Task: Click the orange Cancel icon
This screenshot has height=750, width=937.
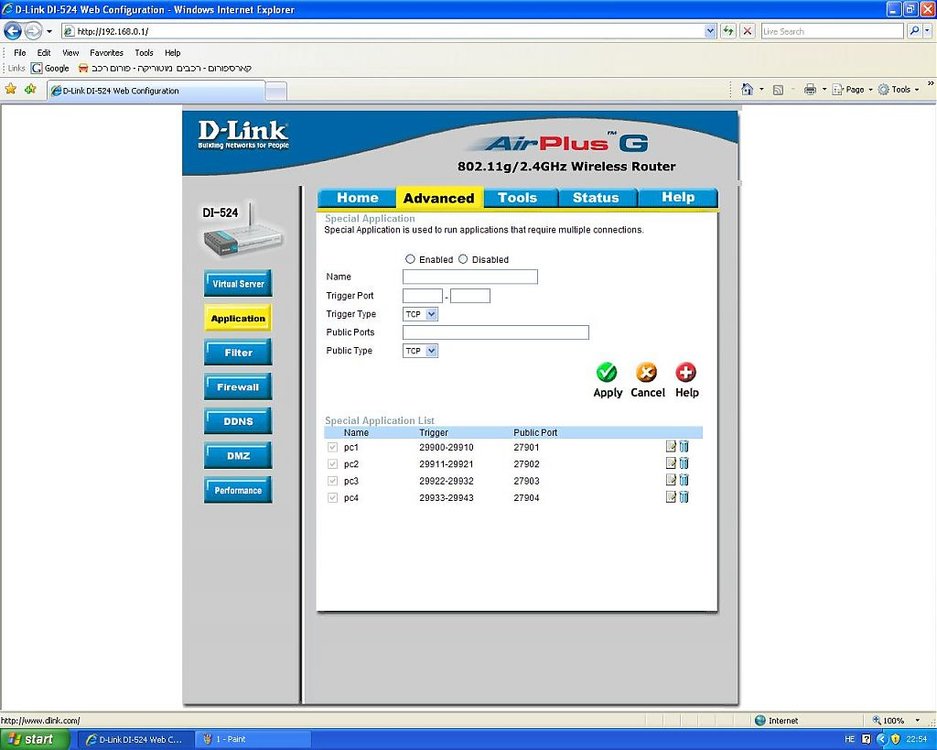Action: tap(646, 372)
